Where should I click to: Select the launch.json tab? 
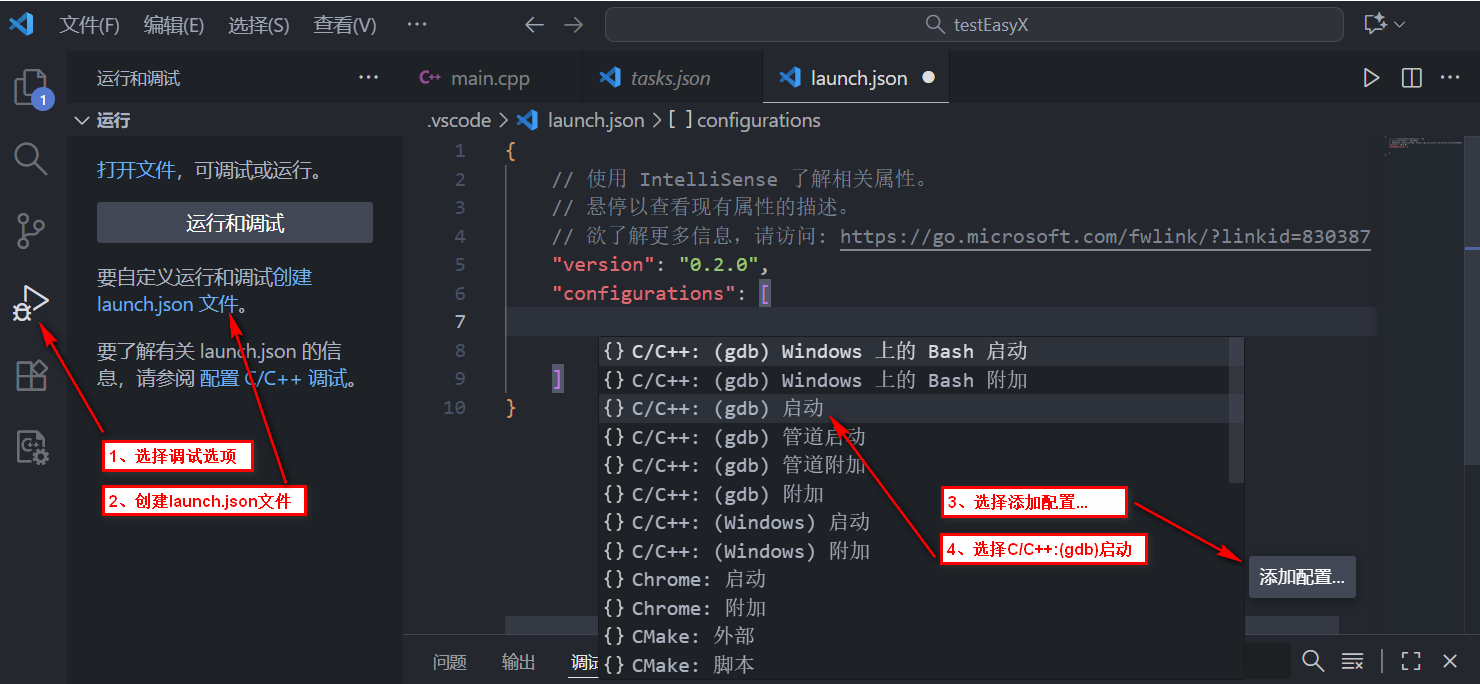856,78
